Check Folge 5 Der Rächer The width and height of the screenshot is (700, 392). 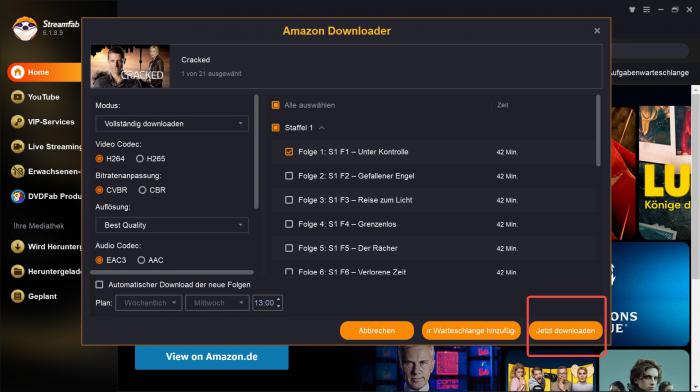289,248
